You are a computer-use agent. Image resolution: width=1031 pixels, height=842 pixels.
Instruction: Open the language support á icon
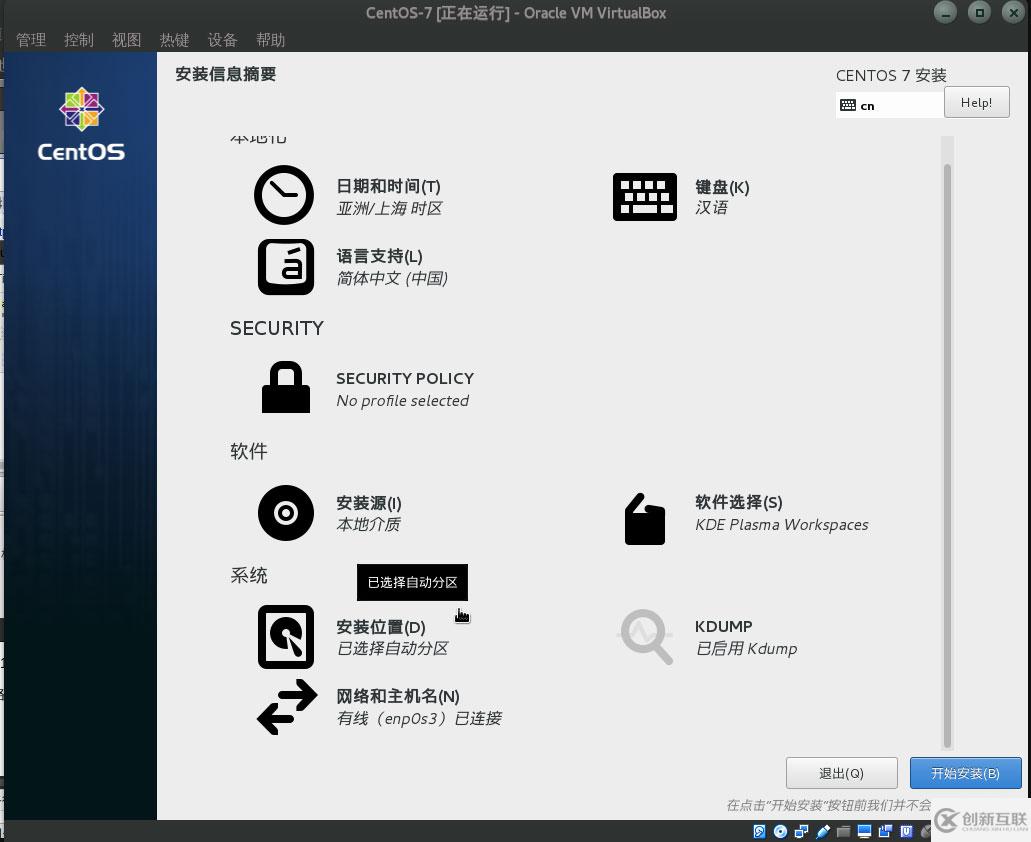[x=285, y=266]
